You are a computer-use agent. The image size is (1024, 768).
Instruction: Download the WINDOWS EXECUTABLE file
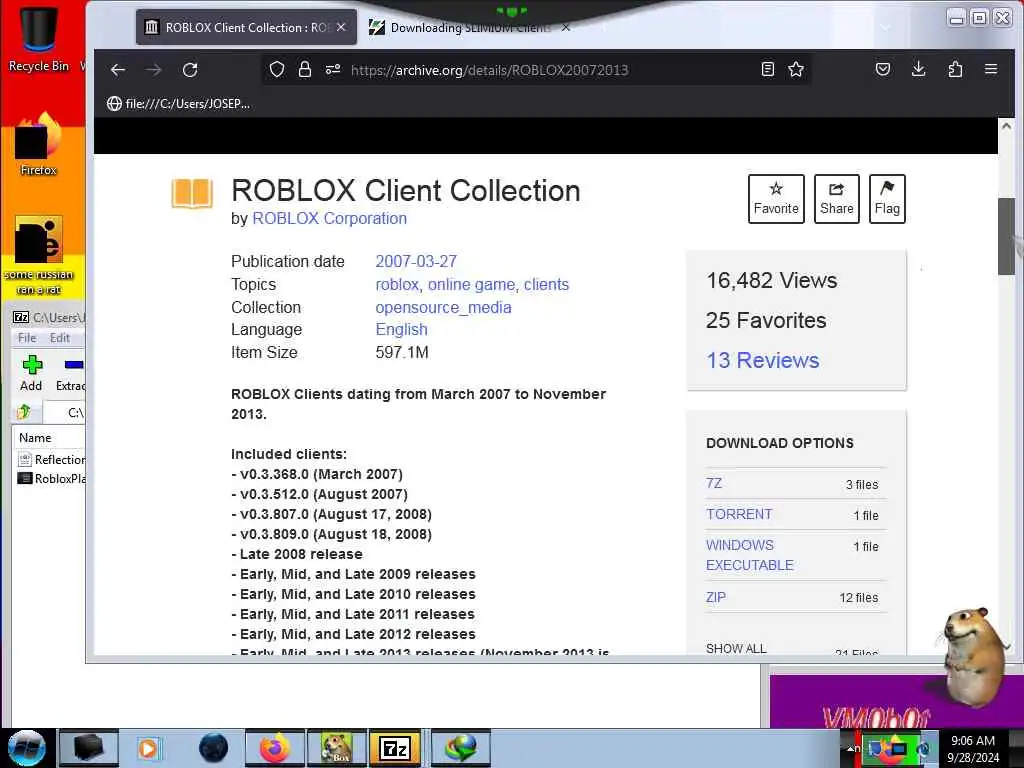pos(750,555)
